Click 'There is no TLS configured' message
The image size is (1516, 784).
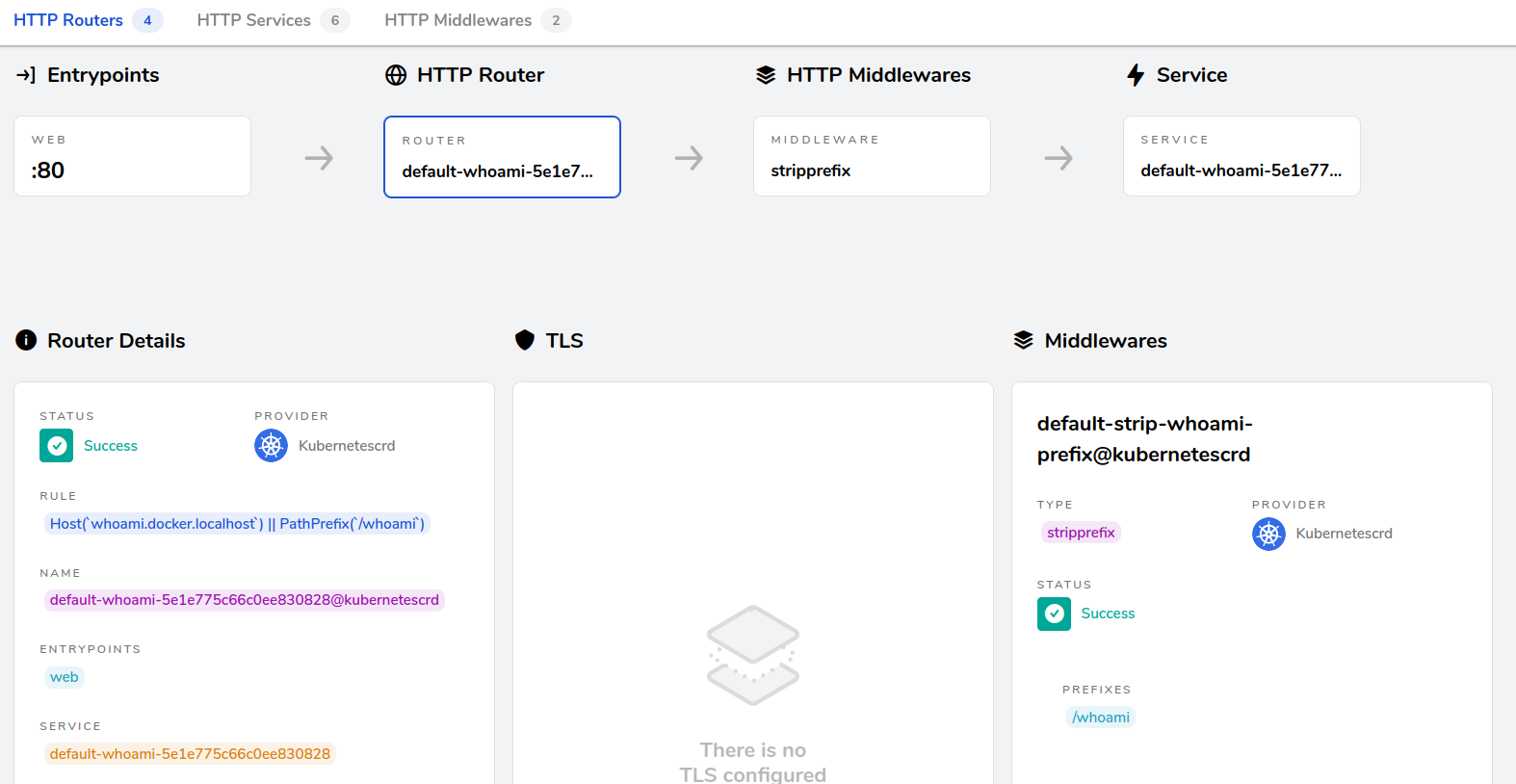(753, 762)
